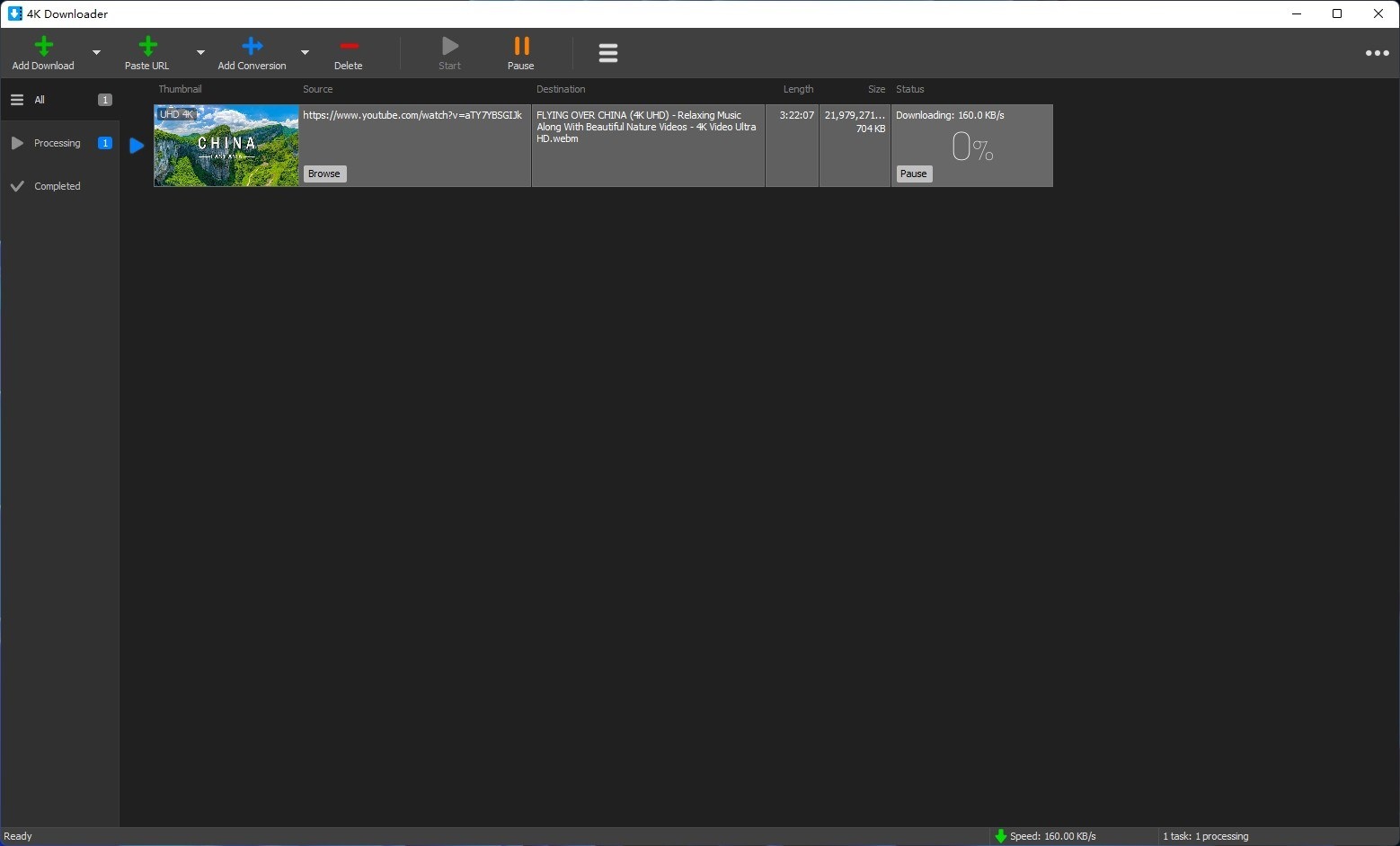Minimize the 4K Downloader window
1400x846 pixels.
[x=1297, y=13]
